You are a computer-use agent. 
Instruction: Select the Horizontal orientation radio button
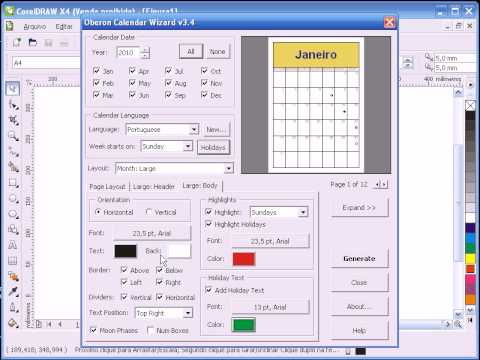pos(98,212)
